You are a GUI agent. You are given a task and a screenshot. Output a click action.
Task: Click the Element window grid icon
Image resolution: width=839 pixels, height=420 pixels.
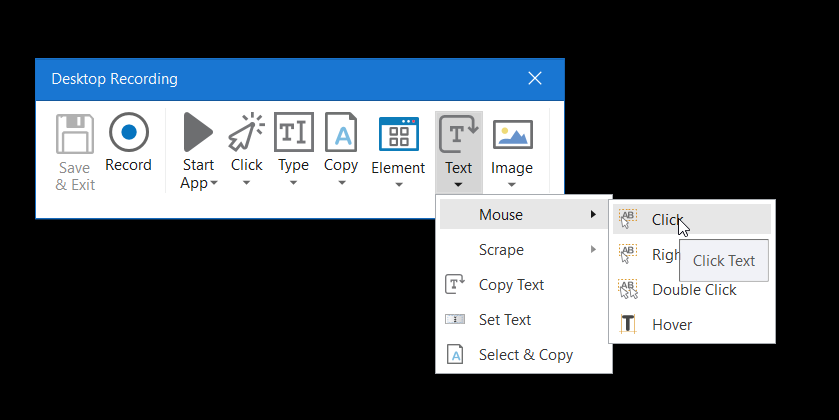pyautogui.click(x=399, y=134)
